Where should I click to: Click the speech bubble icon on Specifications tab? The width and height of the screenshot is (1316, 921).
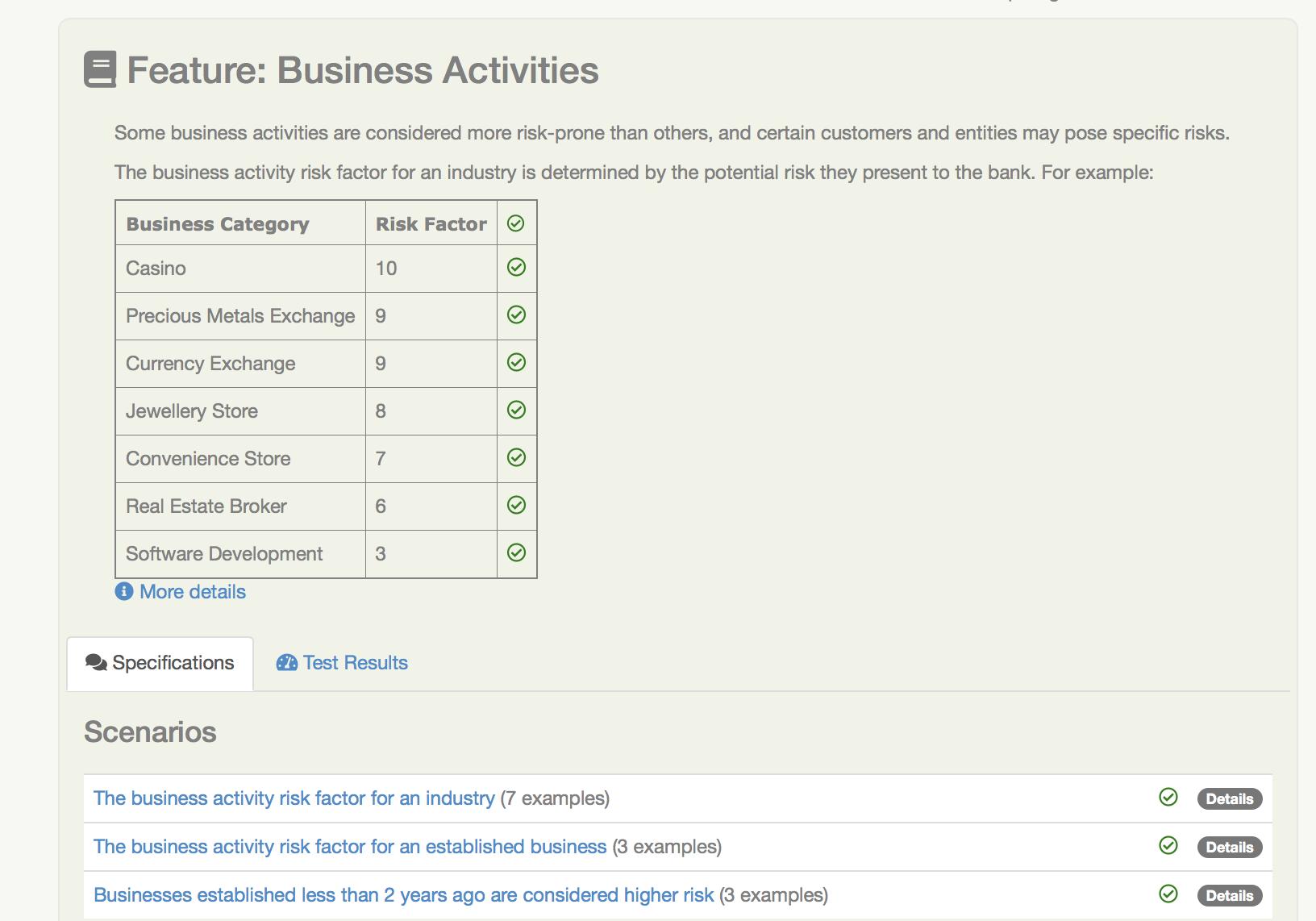point(97,662)
